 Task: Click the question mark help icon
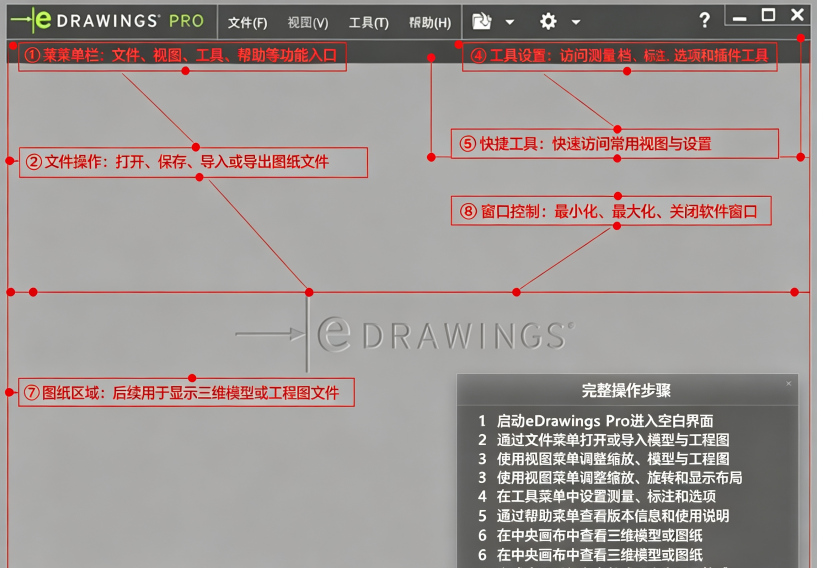[x=704, y=20]
